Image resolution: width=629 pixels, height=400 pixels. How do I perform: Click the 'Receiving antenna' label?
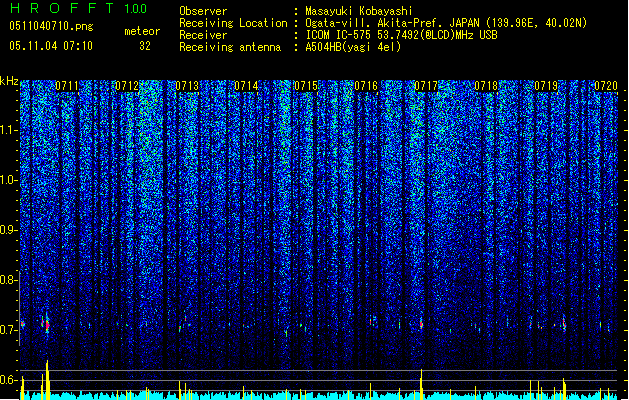pyautogui.click(x=230, y=47)
